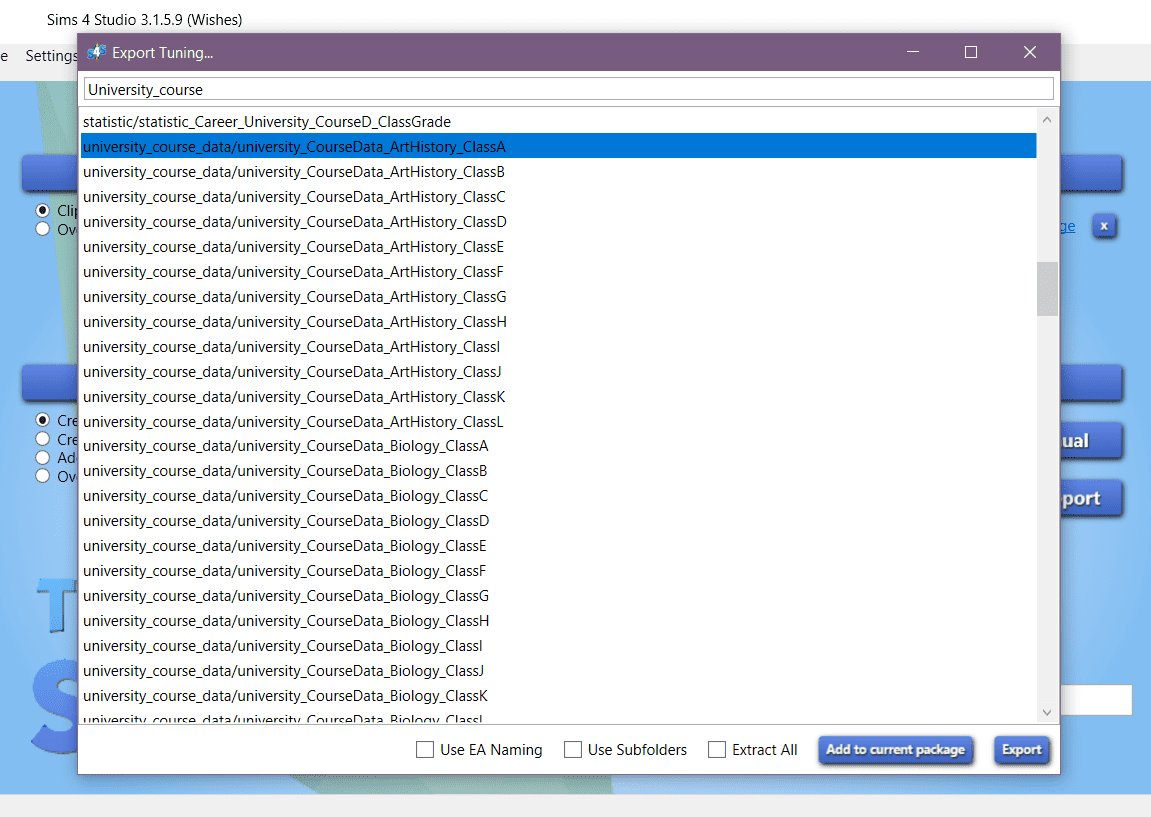
Task: Enable the Use EA Naming checkbox
Action: coord(425,749)
